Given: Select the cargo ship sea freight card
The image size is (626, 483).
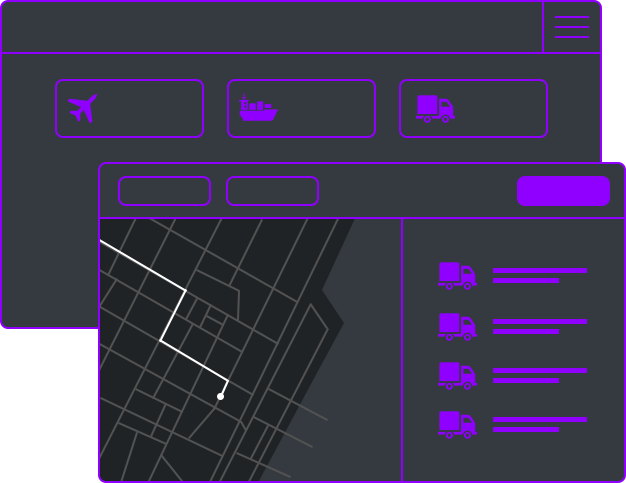Looking at the screenshot, I should (301, 109).
